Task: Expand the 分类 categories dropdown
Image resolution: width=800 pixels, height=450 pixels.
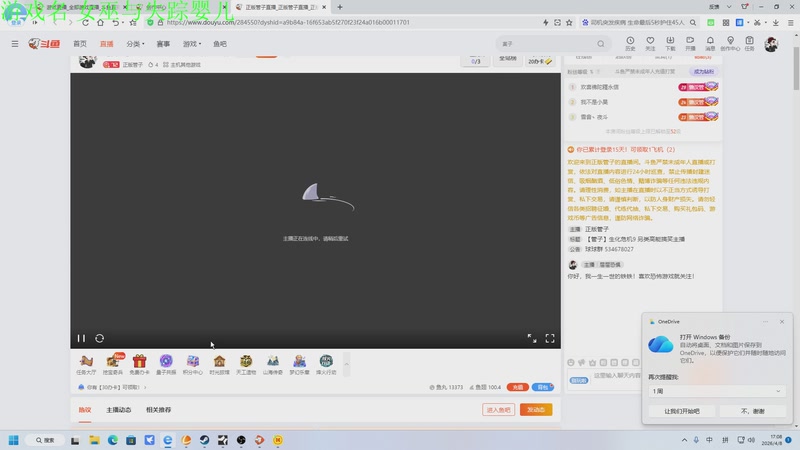Action: (x=135, y=44)
